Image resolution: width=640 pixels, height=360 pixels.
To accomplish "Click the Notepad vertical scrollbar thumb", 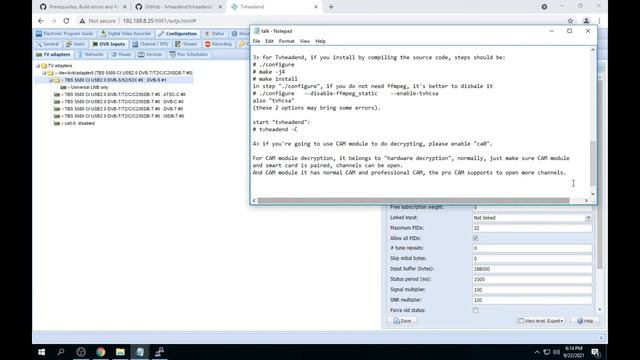I will (x=593, y=163).
